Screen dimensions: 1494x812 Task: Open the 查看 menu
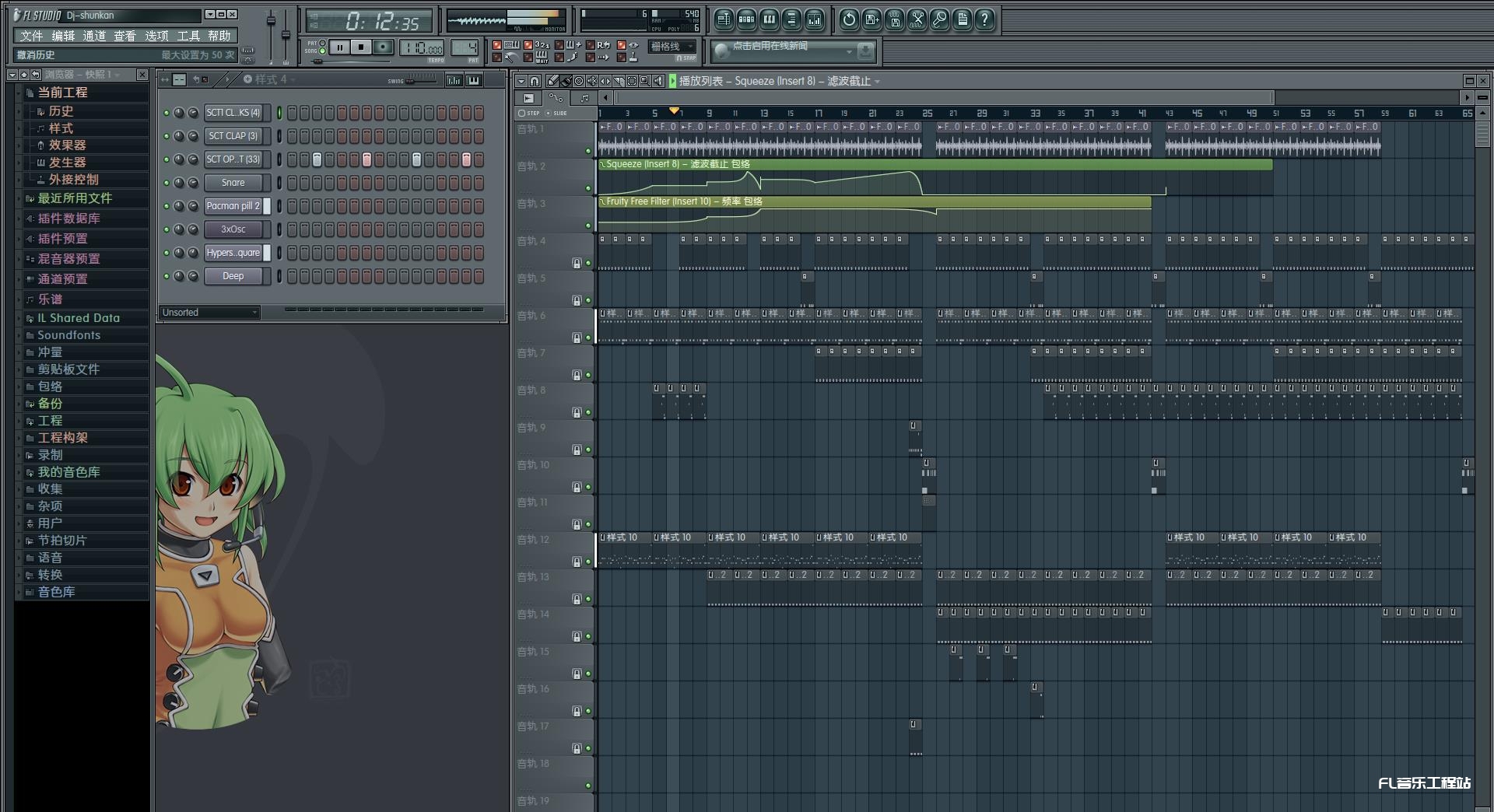[x=124, y=36]
